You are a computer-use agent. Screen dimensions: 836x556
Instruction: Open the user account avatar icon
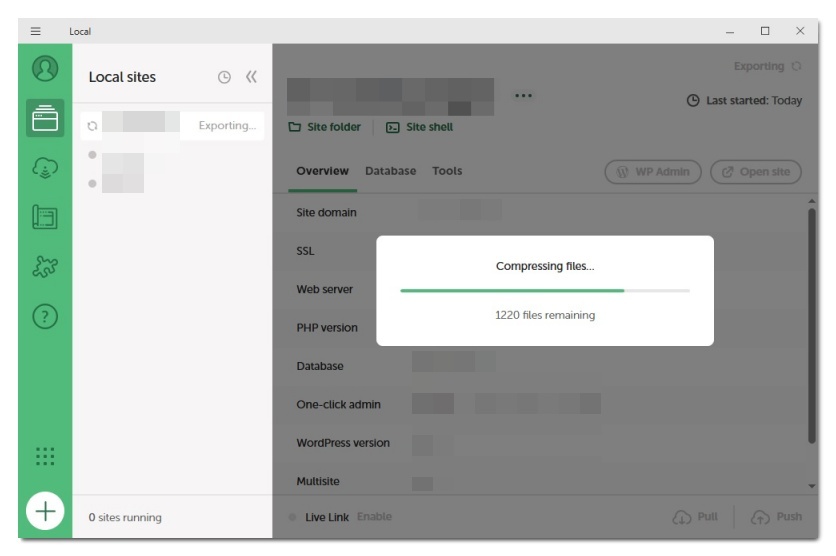coord(45,69)
